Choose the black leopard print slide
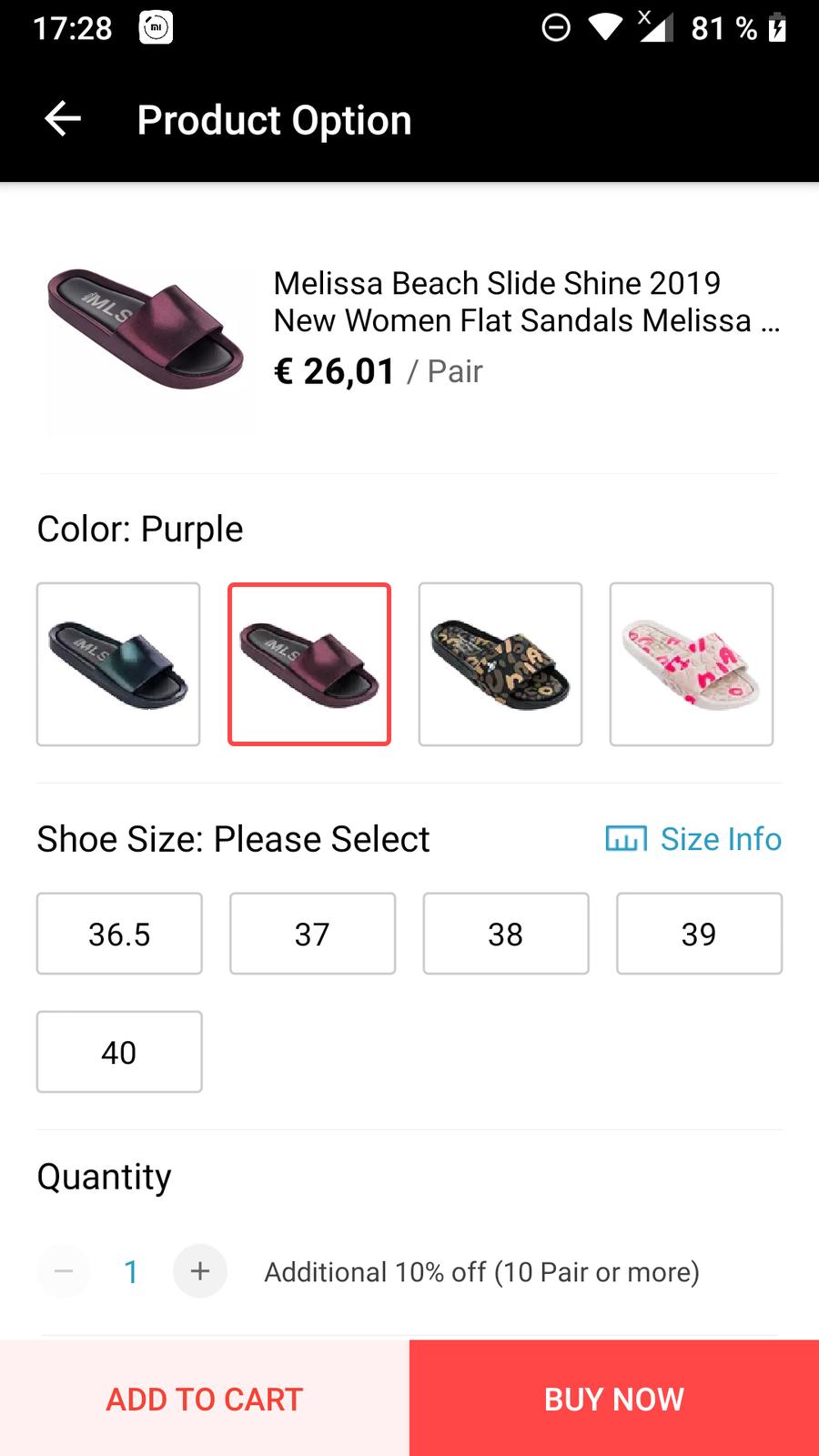 click(500, 664)
